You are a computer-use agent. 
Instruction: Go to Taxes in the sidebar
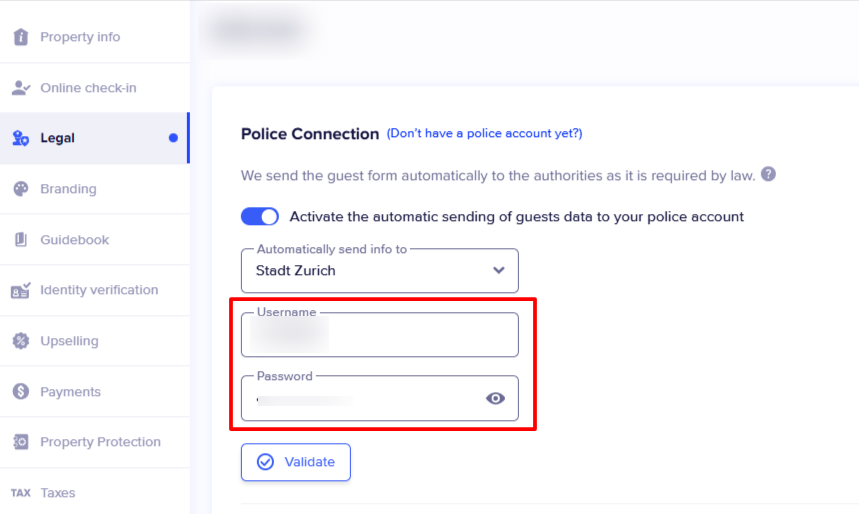coord(95,493)
